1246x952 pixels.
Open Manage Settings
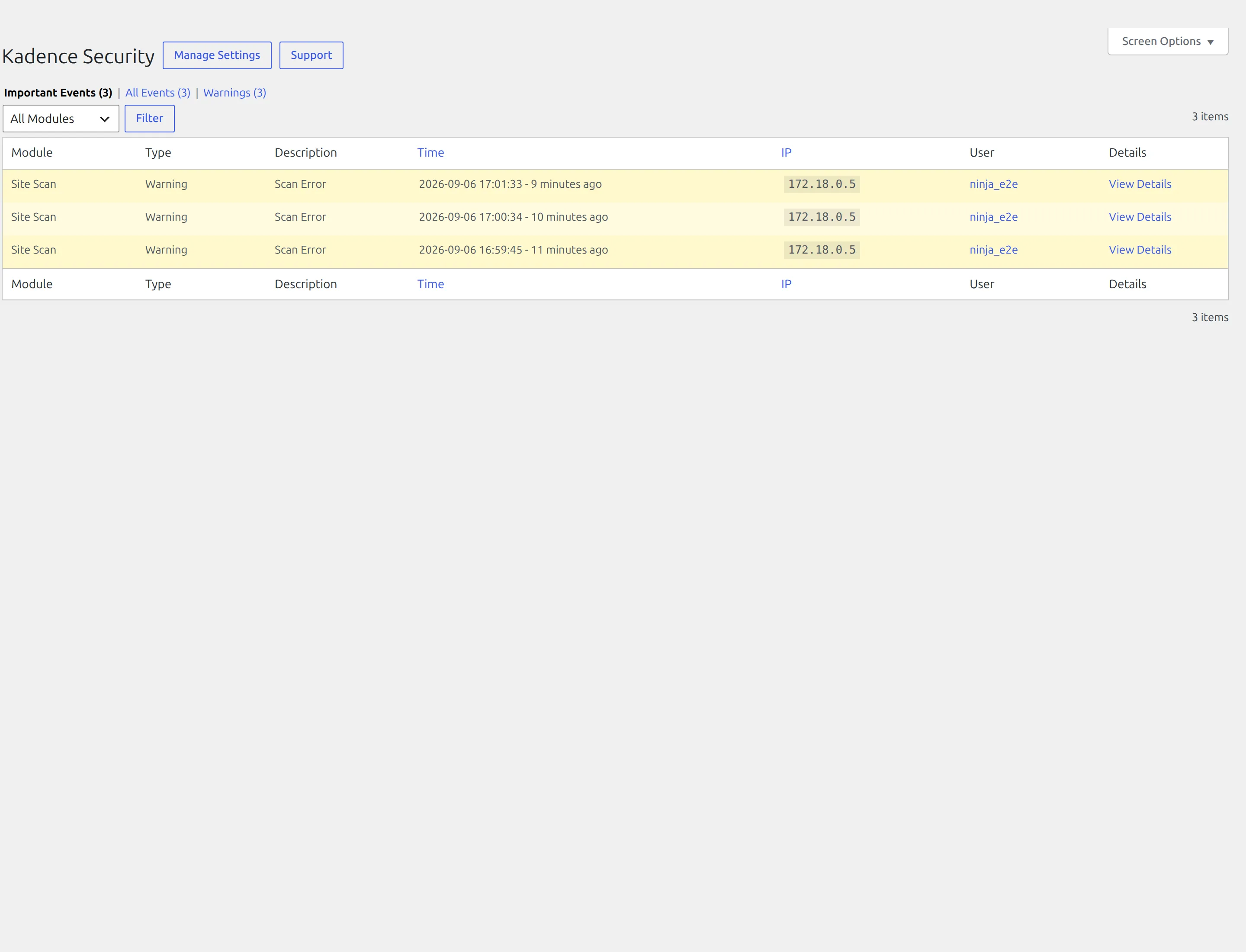(217, 55)
